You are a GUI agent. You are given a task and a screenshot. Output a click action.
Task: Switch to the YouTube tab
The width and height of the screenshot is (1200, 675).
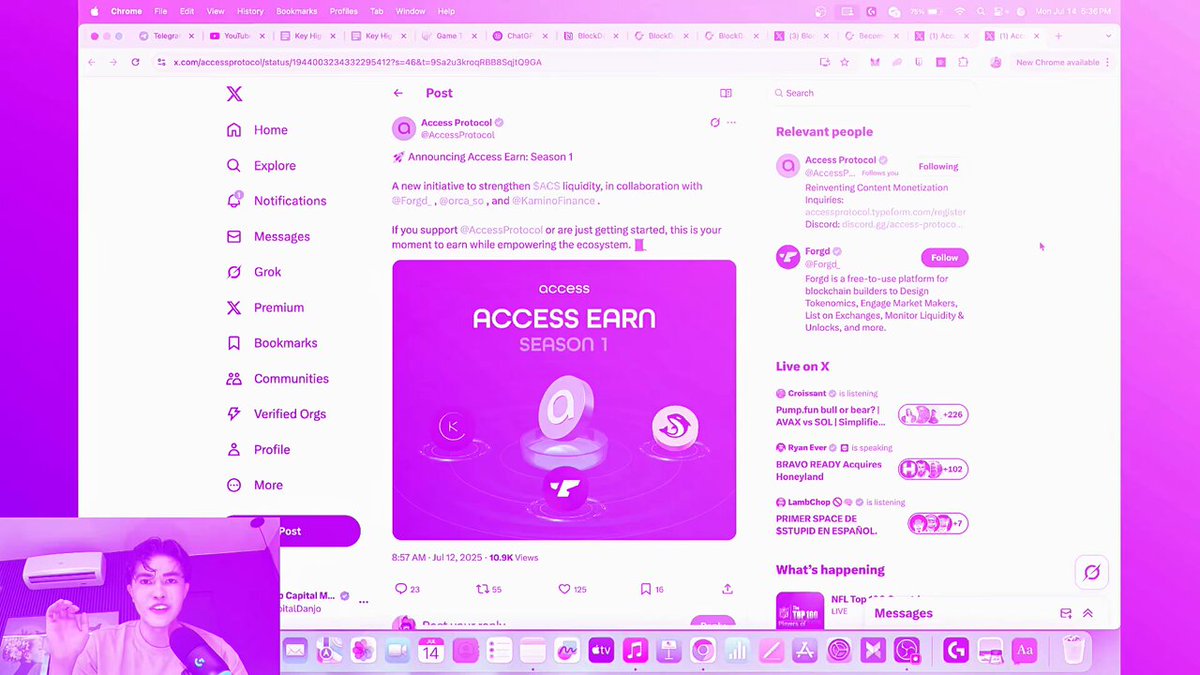[x=237, y=36]
